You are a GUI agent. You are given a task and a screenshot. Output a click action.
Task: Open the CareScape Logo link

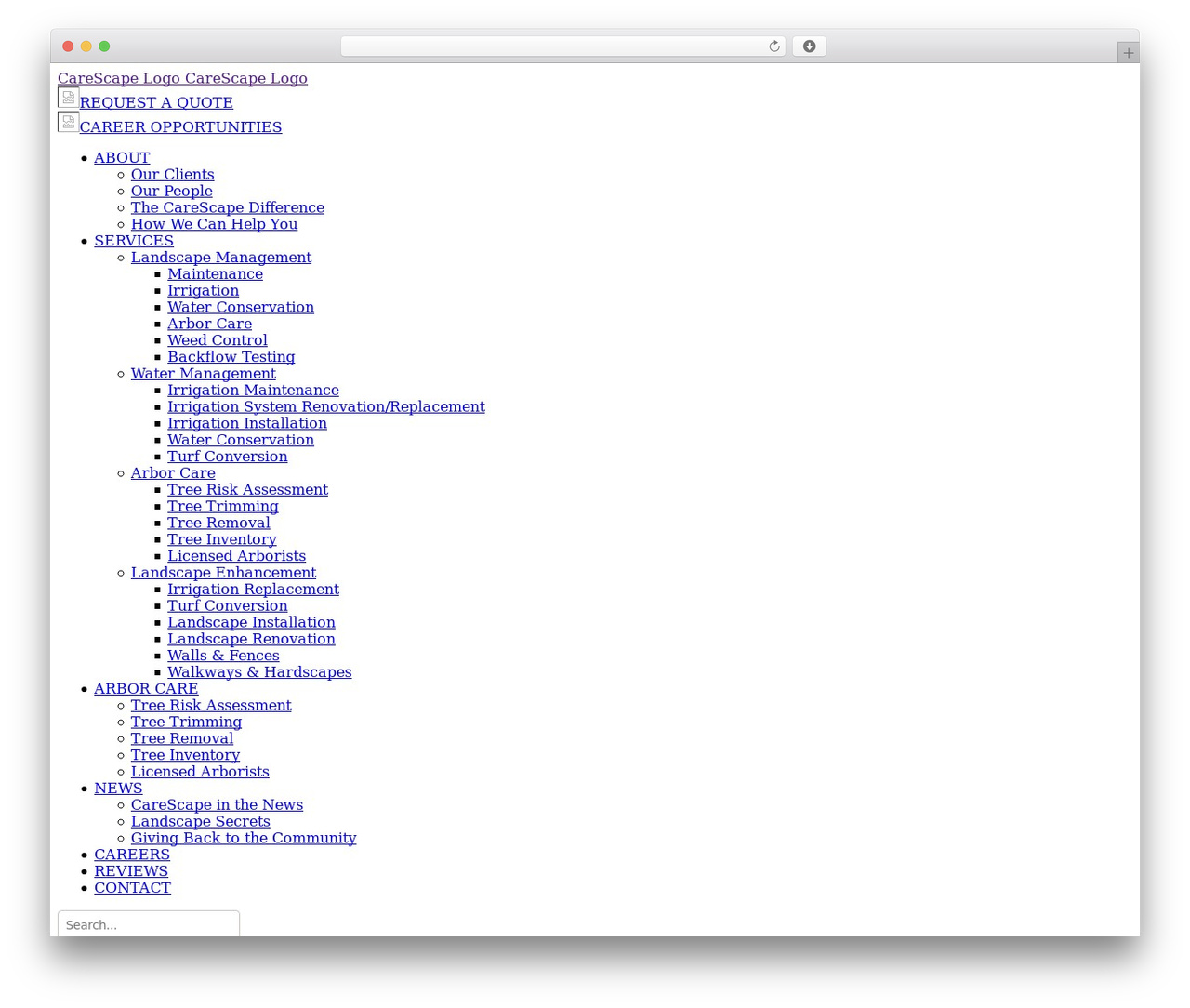(x=182, y=78)
